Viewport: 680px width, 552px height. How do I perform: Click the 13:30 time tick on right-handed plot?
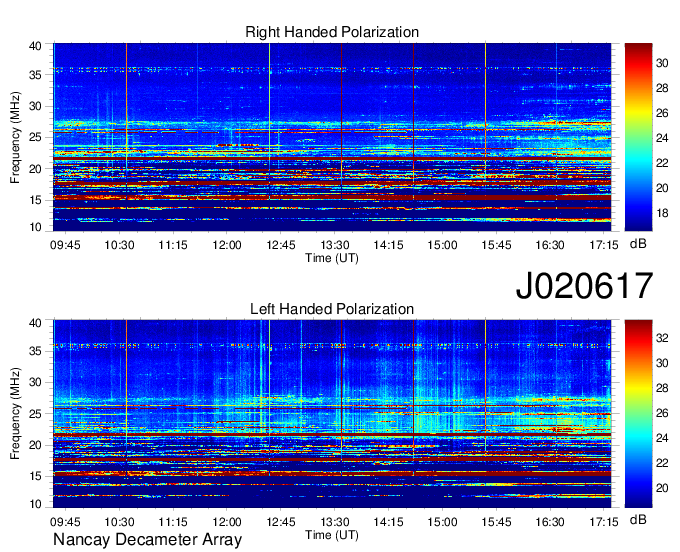point(335,245)
